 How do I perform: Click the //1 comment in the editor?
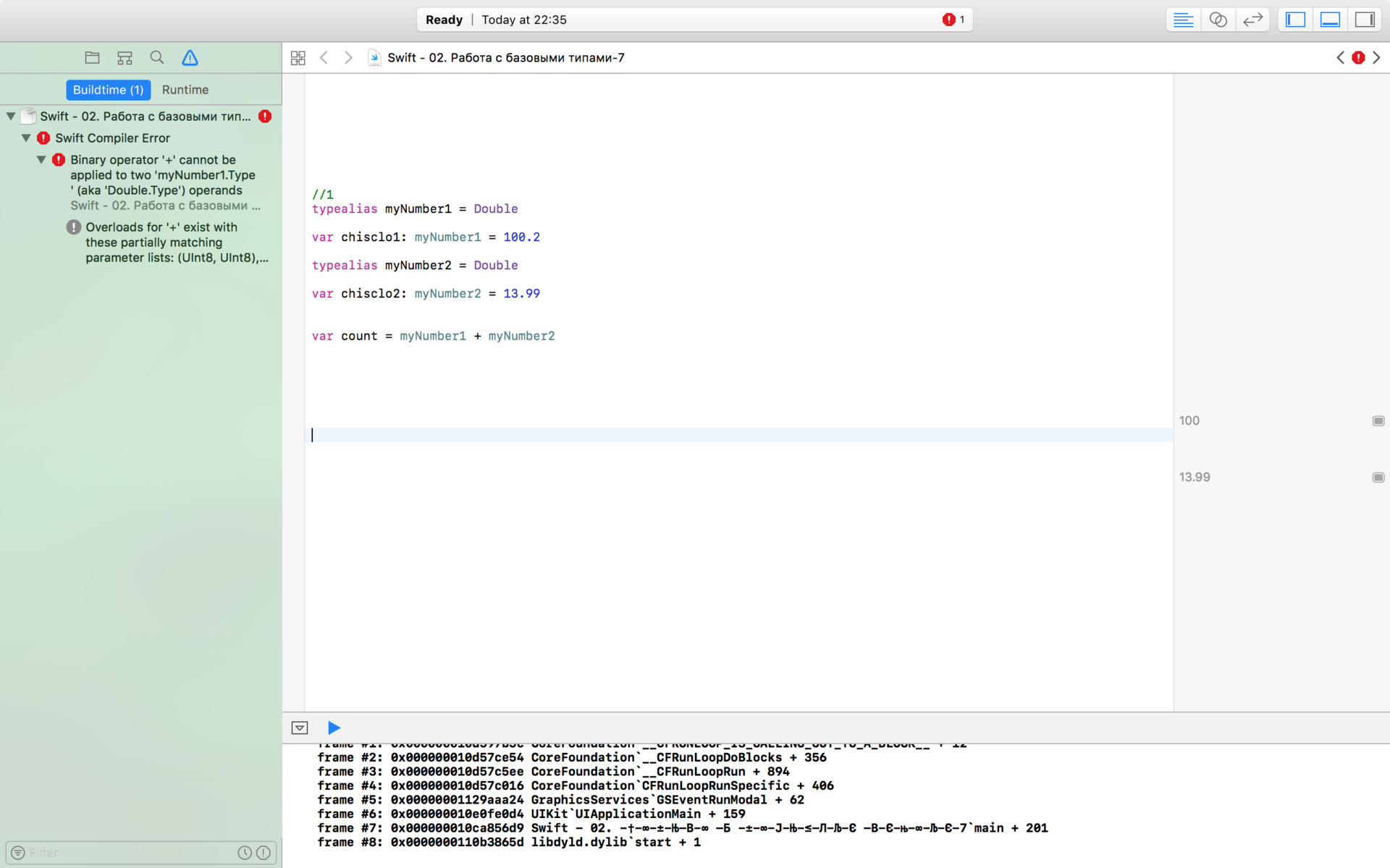[x=323, y=194]
